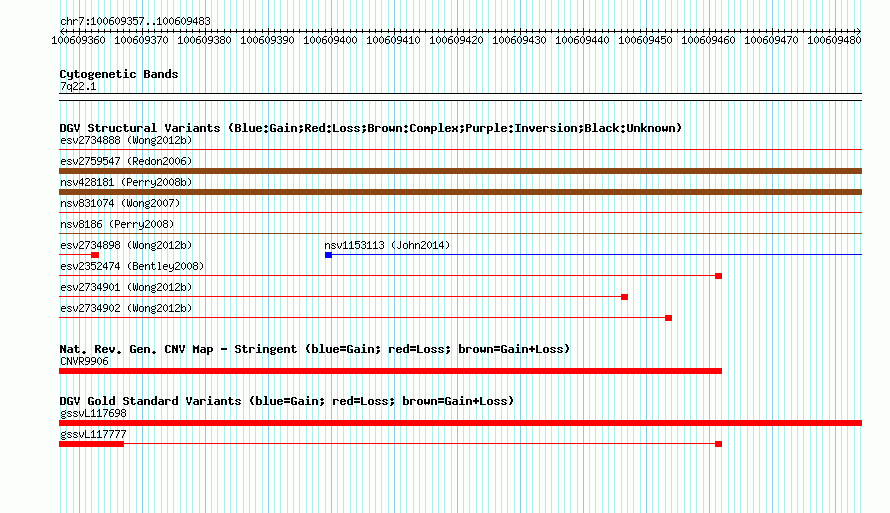Viewport: 890px width, 513px height.
Task: Click the thick red start segment of gssvL117777
Action: pyautogui.click(x=91, y=444)
